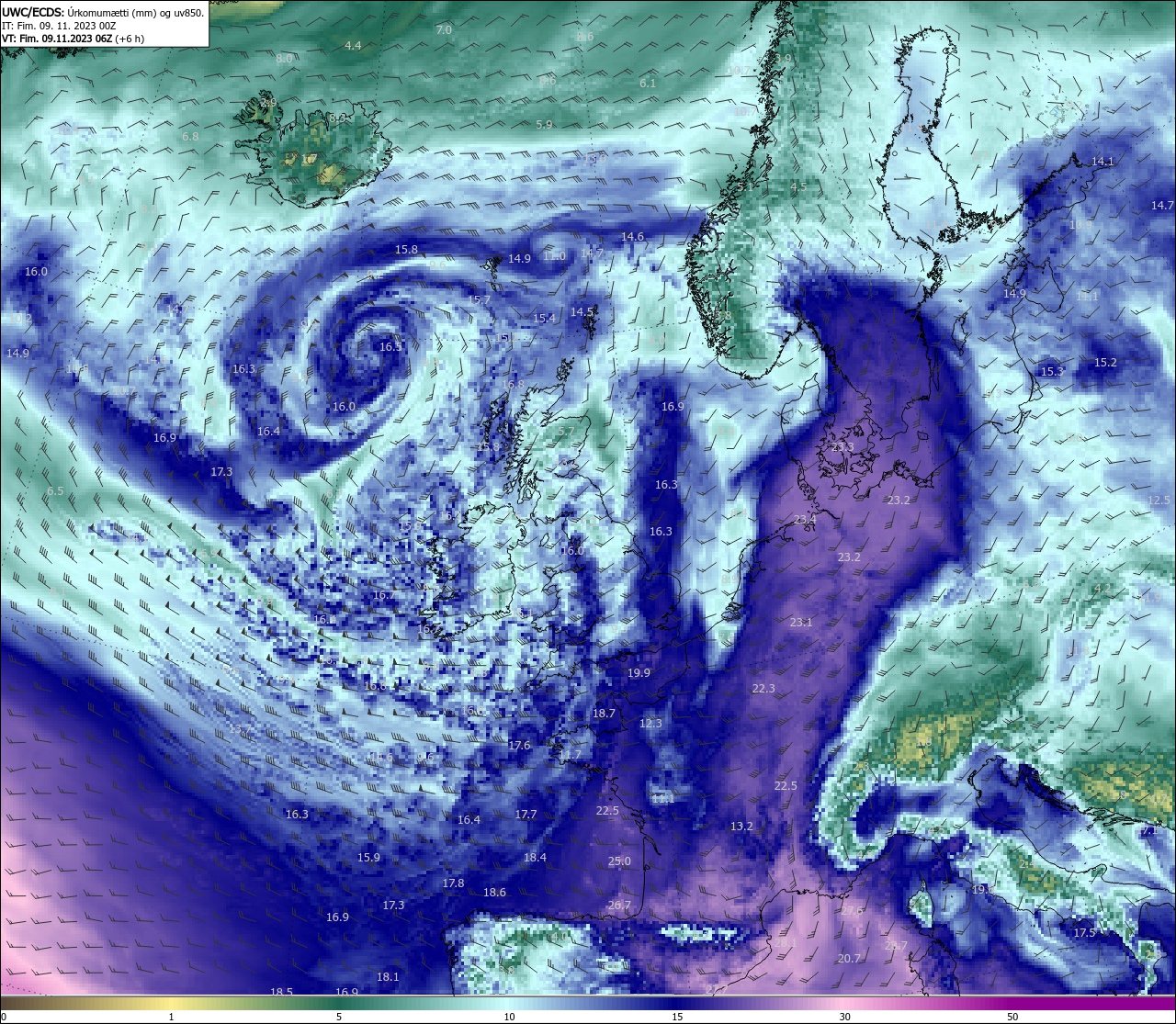
Task: Click the map value 12.3
Action: (x=650, y=723)
